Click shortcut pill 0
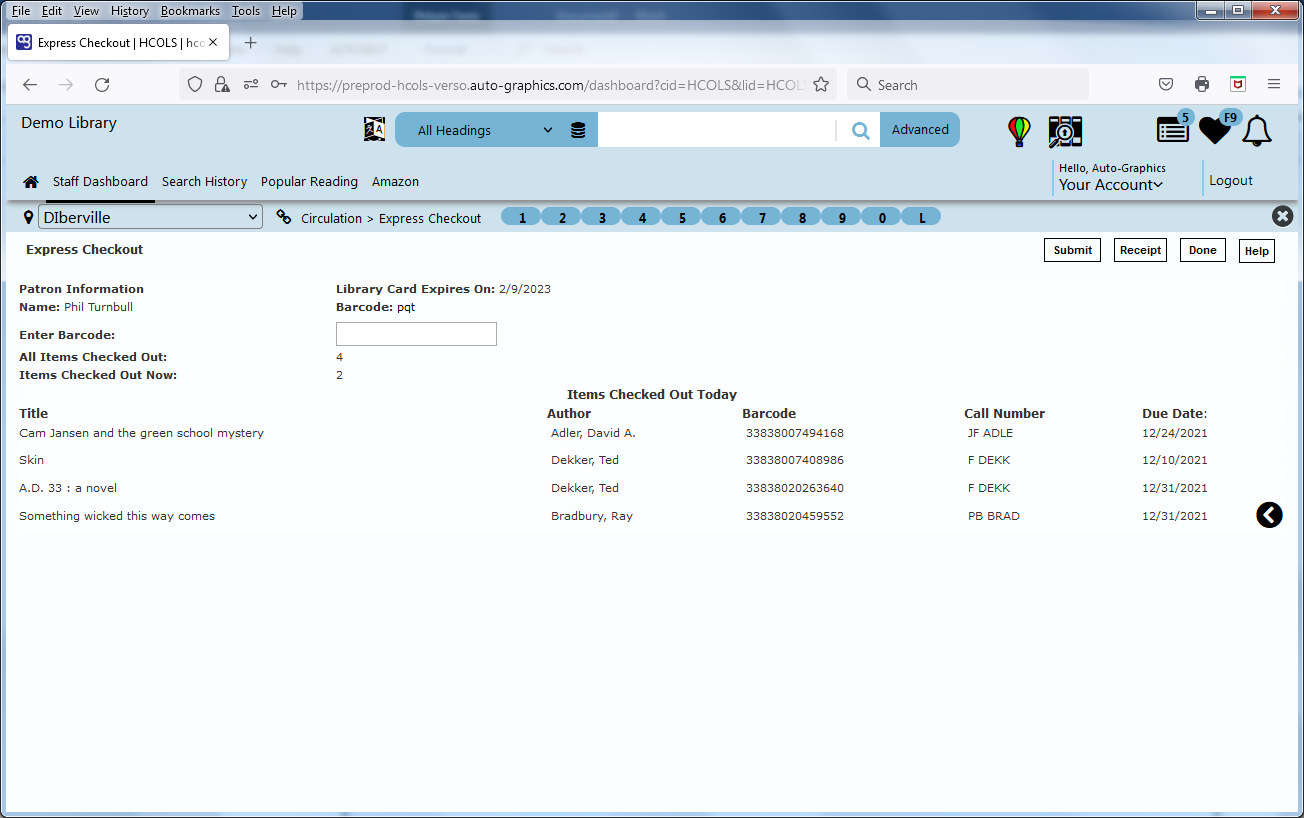The height and width of the screenshot is (818, 1304). pos(882,217)
